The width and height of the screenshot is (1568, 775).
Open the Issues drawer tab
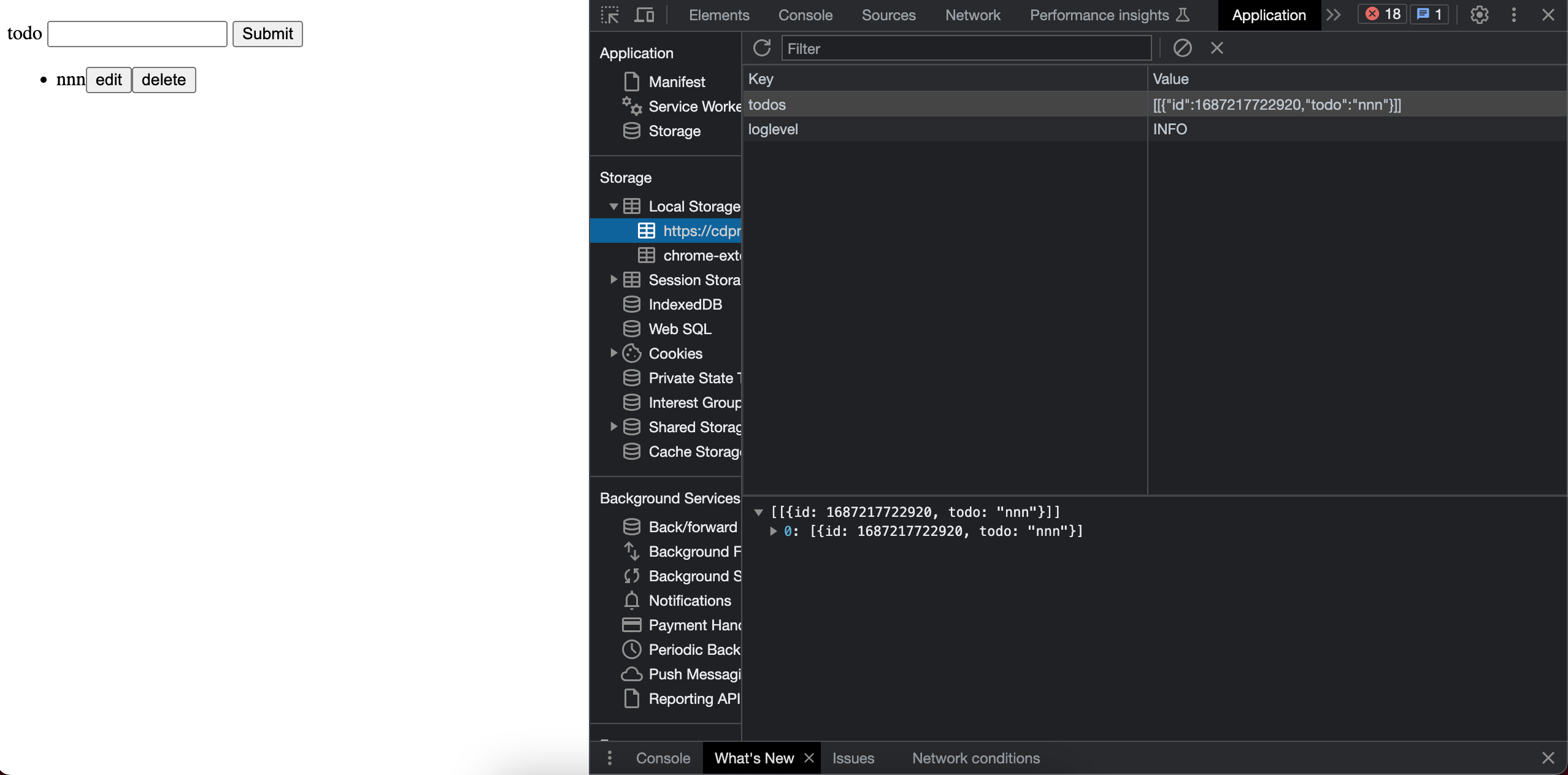pos(853,758)
